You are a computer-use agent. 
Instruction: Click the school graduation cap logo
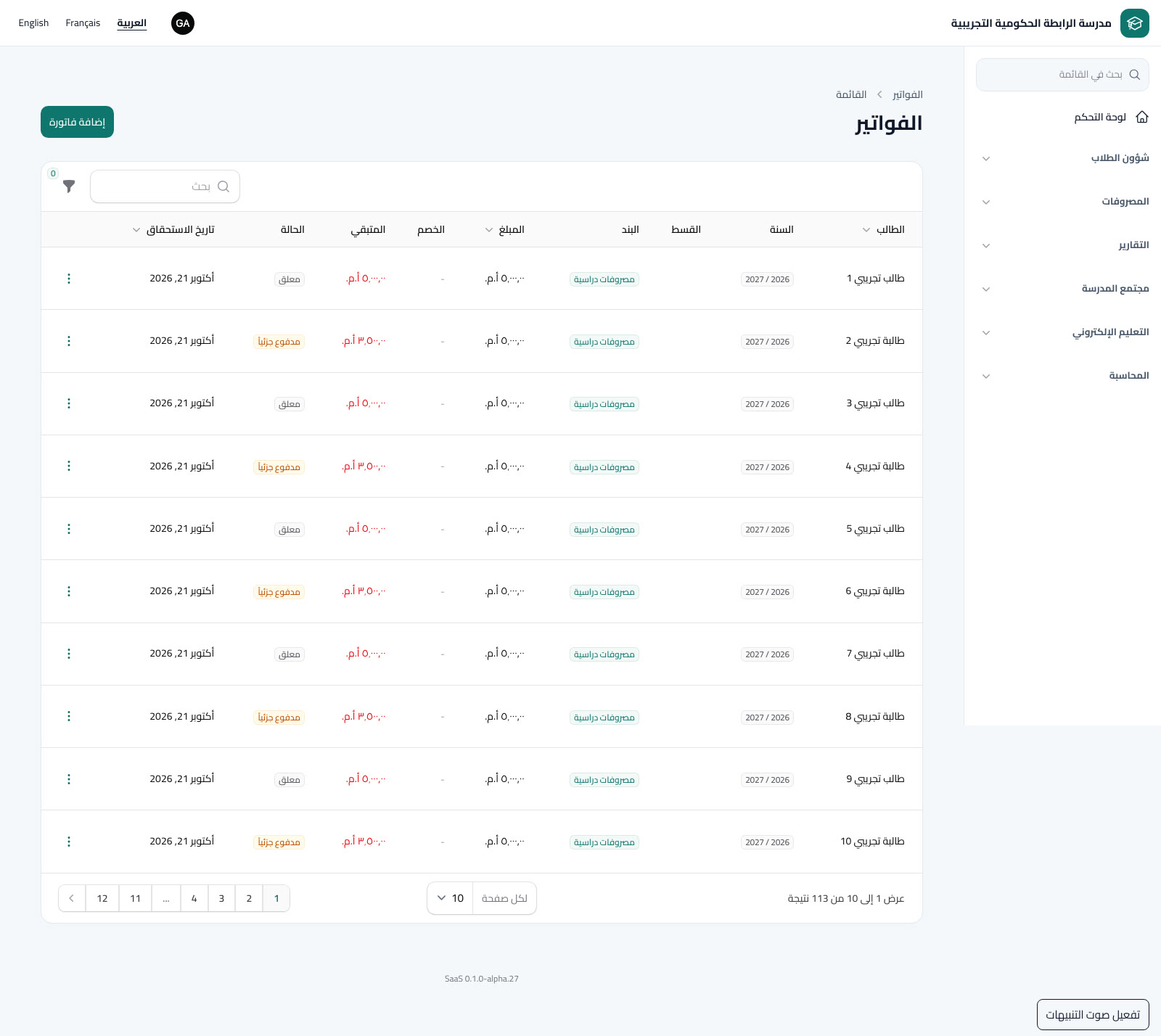coord(1135,23)
